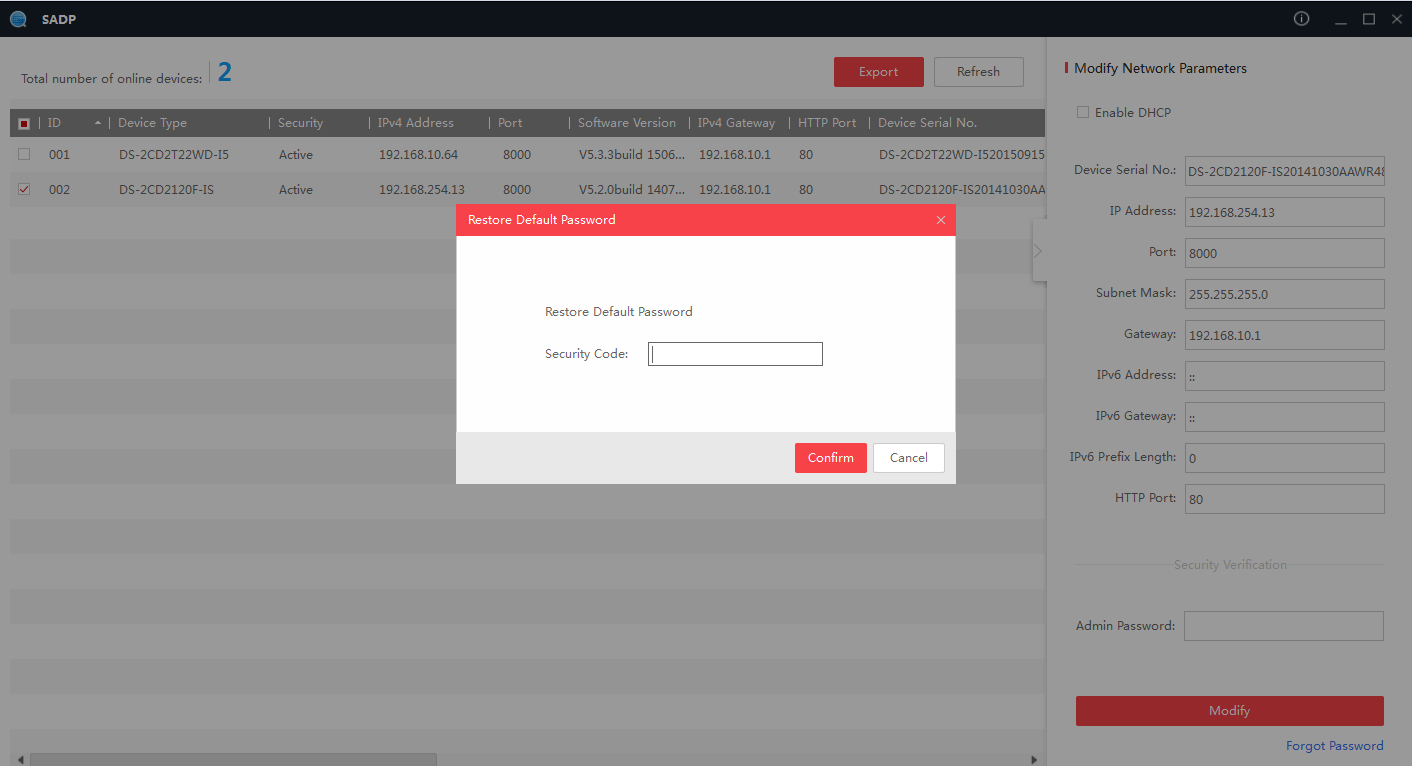1412x766 pixels.
Task: Click the SADP application logo icon
Action: 17,18
